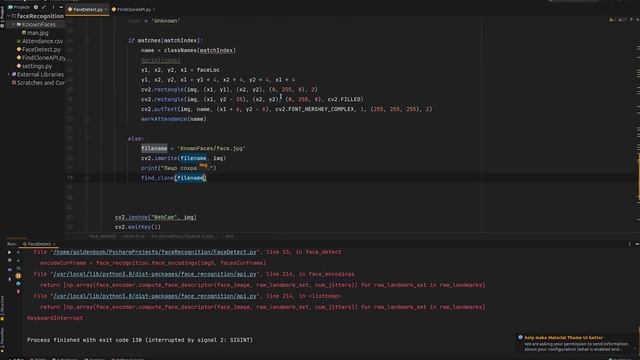
Task: Click the orange scroll-to-end icon in Run panel
Action: point(18,276)
